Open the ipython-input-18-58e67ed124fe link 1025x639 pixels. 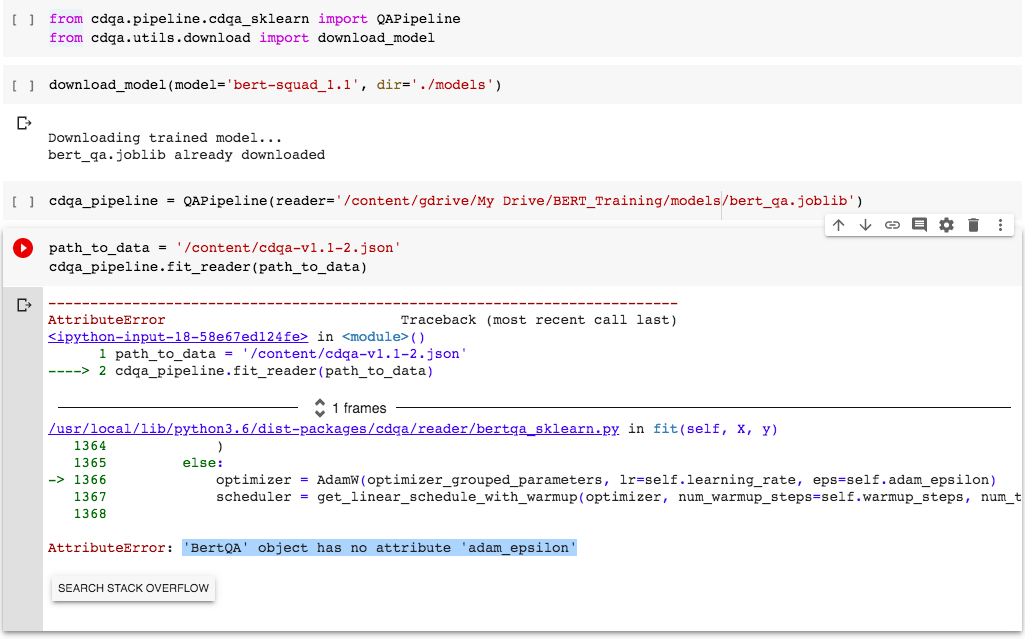(178, 337)
